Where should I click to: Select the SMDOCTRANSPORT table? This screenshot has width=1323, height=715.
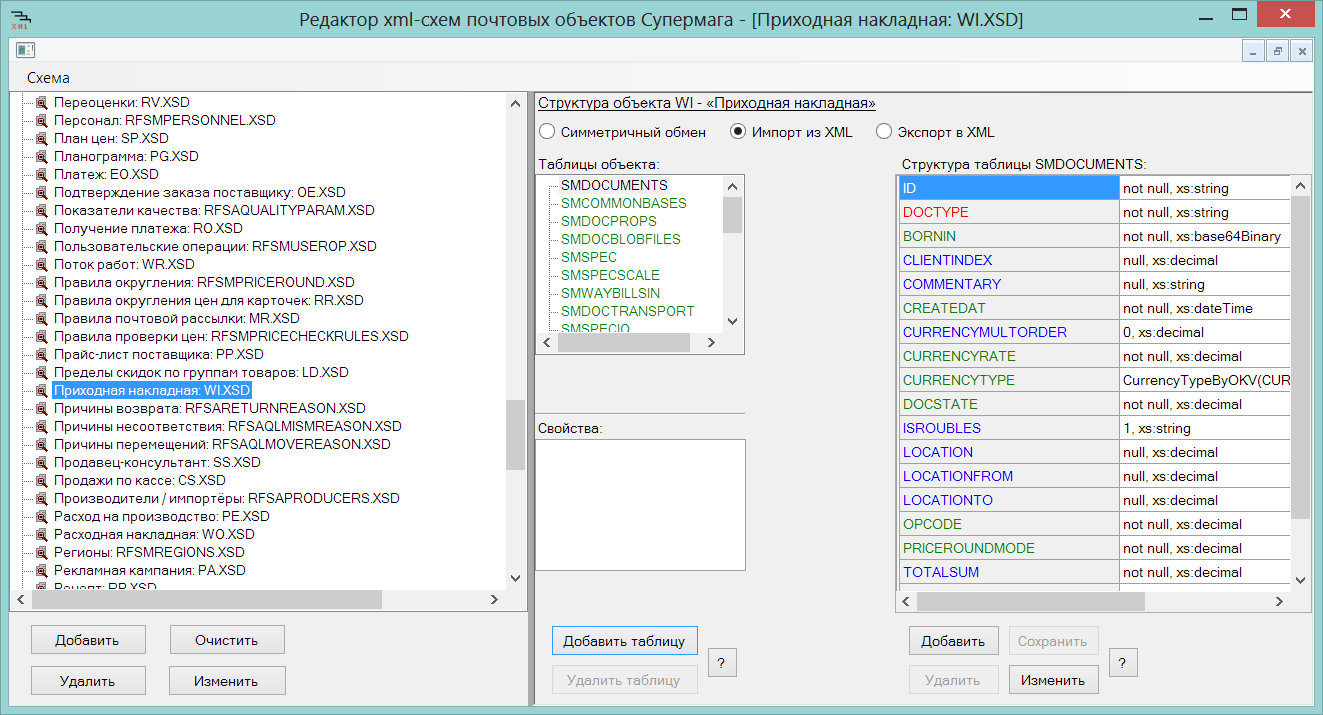pyautogui.click(x=628, y=311)
